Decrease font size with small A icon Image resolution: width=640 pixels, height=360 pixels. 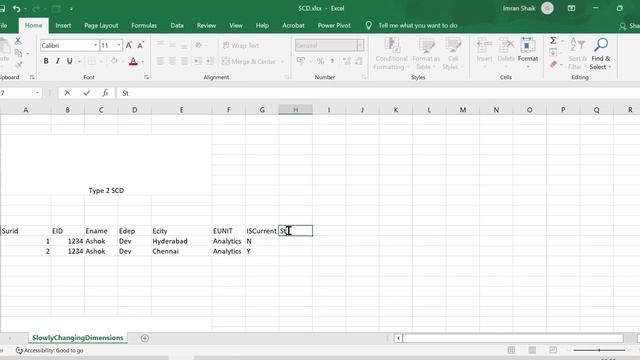[140, 45]
